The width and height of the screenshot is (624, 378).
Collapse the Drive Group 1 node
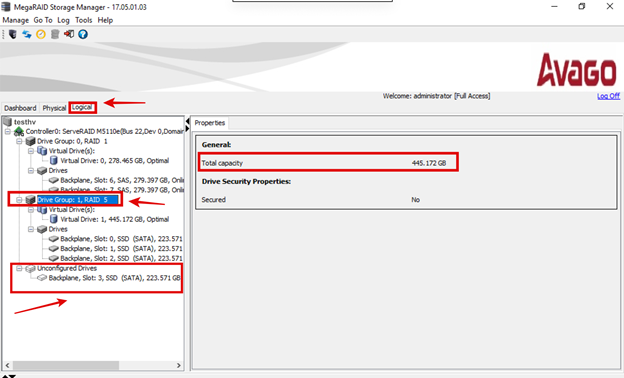point(19,200)
